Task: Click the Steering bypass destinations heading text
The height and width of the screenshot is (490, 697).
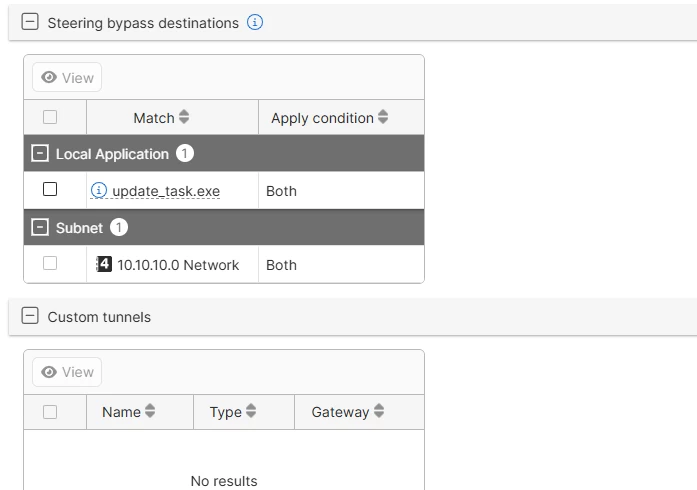Action: coord(143,23)
